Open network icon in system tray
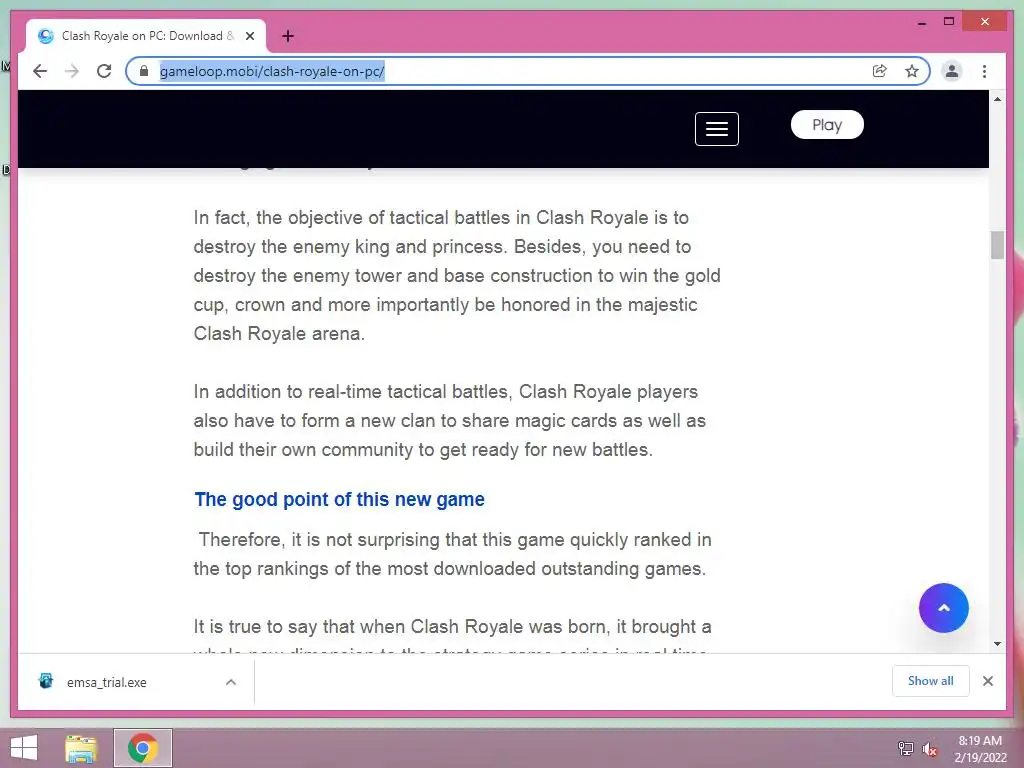The width and height of the screenshot is (1024, 768). point(905,748)
